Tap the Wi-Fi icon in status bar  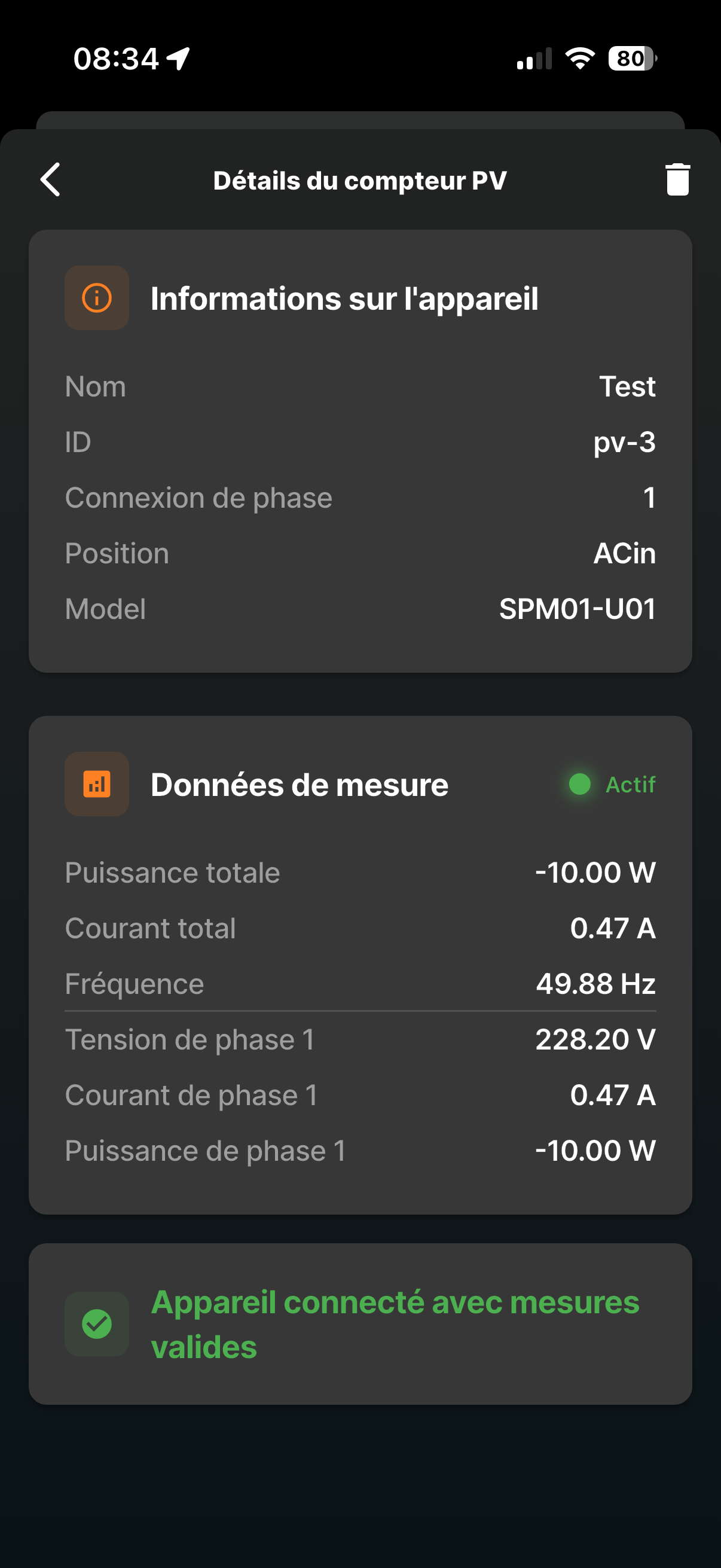coord(580,59)
